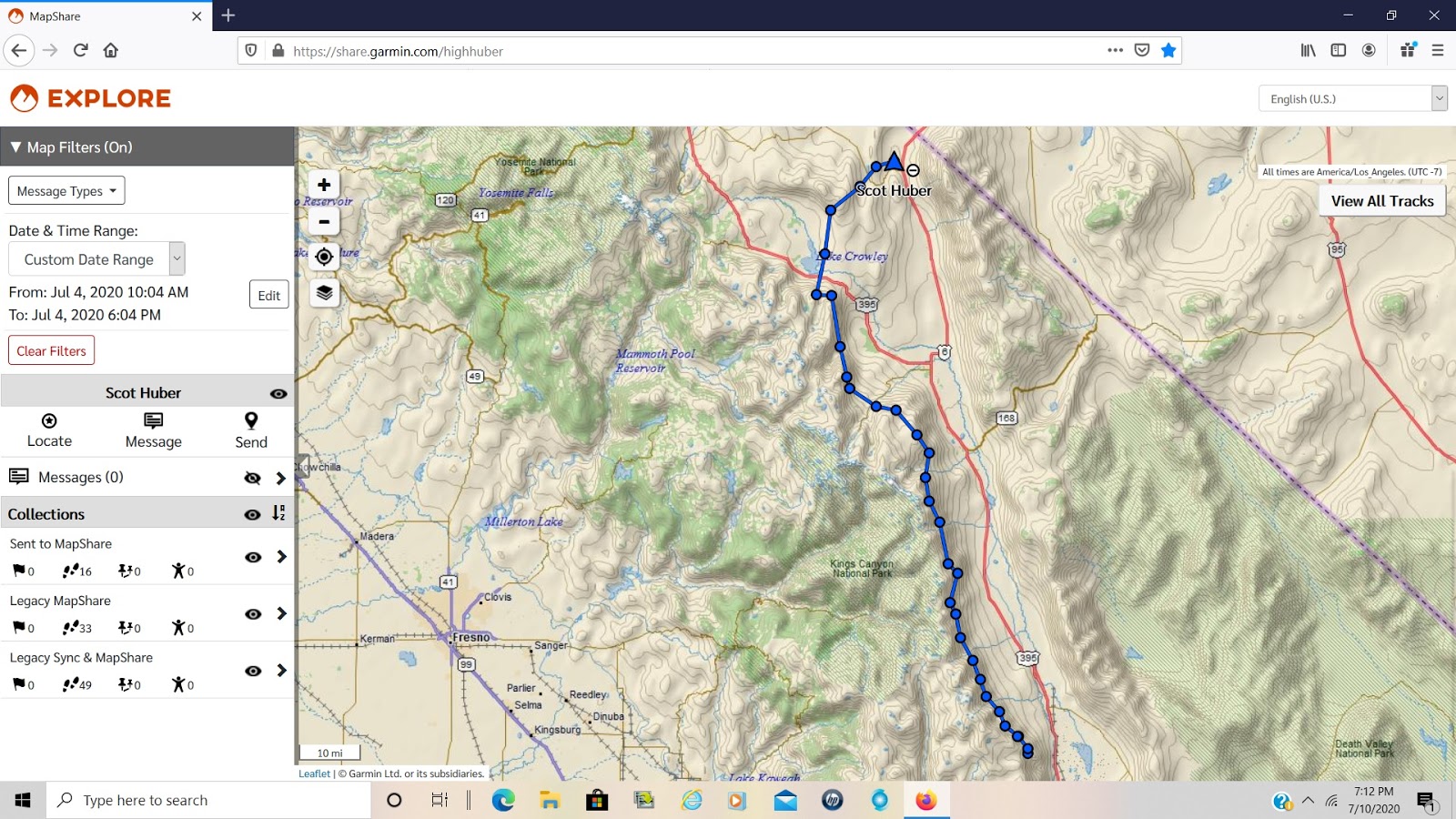1456x819 pixels.
Task: Send location to Scot Huber
Action: tap(251, 430)
